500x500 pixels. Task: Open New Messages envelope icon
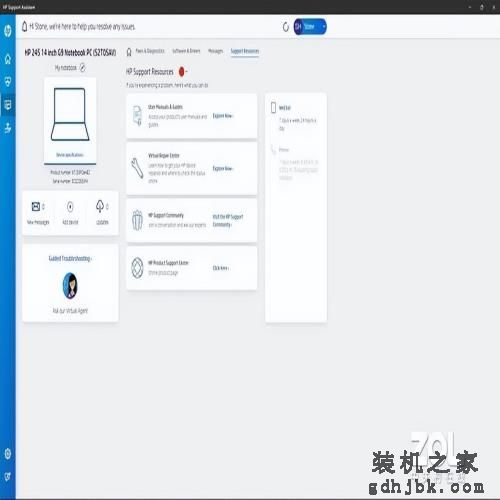coord(36,207)
